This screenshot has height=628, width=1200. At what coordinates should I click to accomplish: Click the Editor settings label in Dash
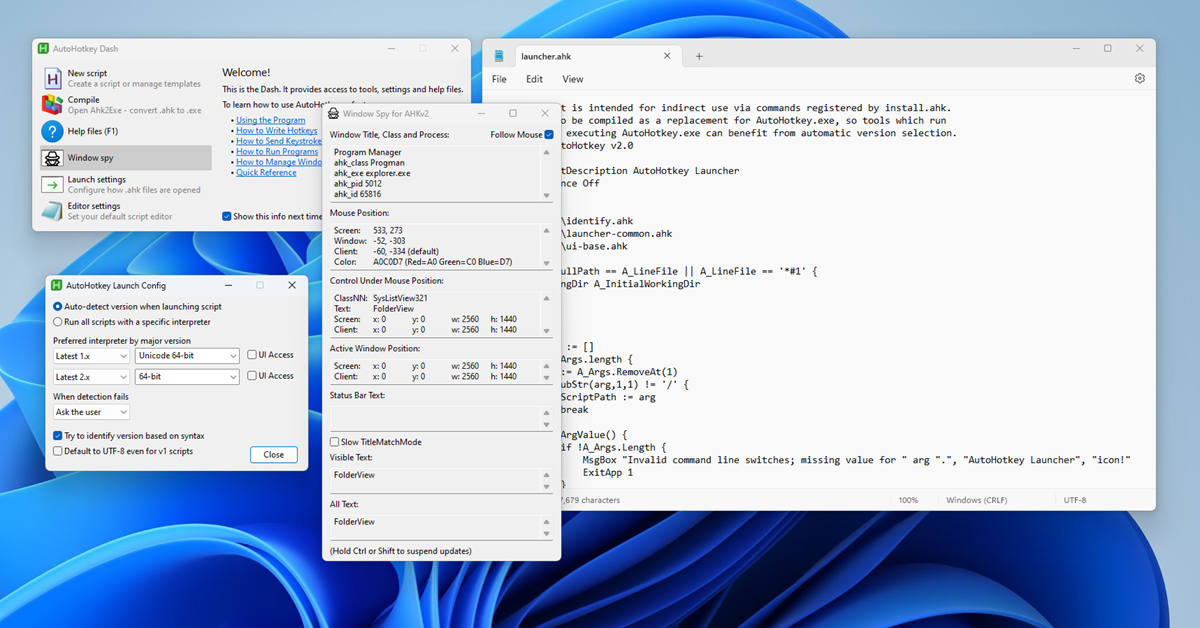coord(94,206)
